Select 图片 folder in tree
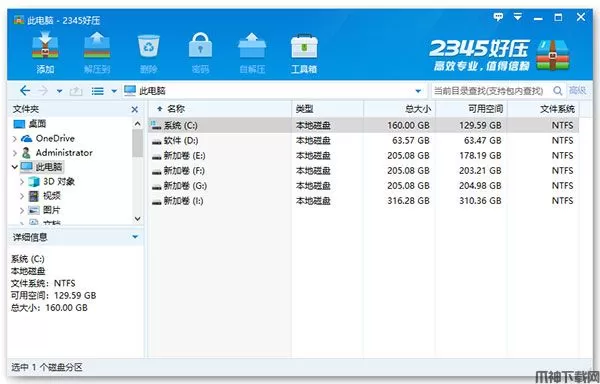The height and width of the screenshot is (384, 600). click(x=52, y=210)
